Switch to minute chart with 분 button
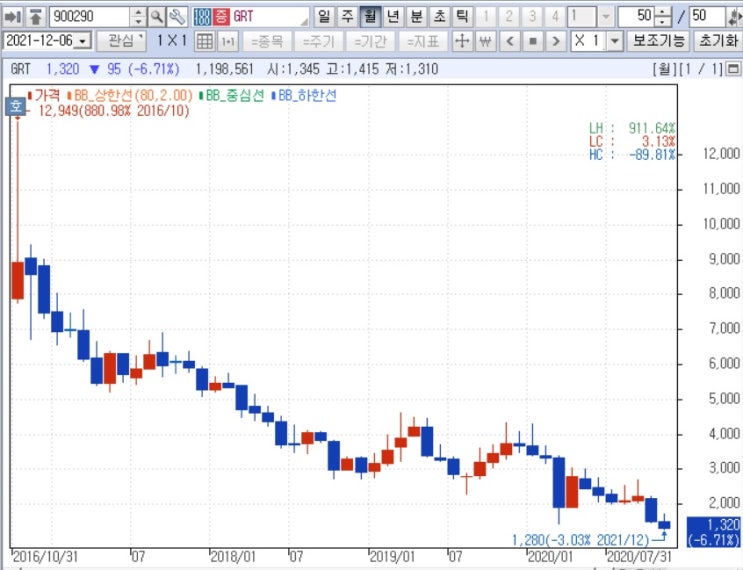 click(417, 17)
